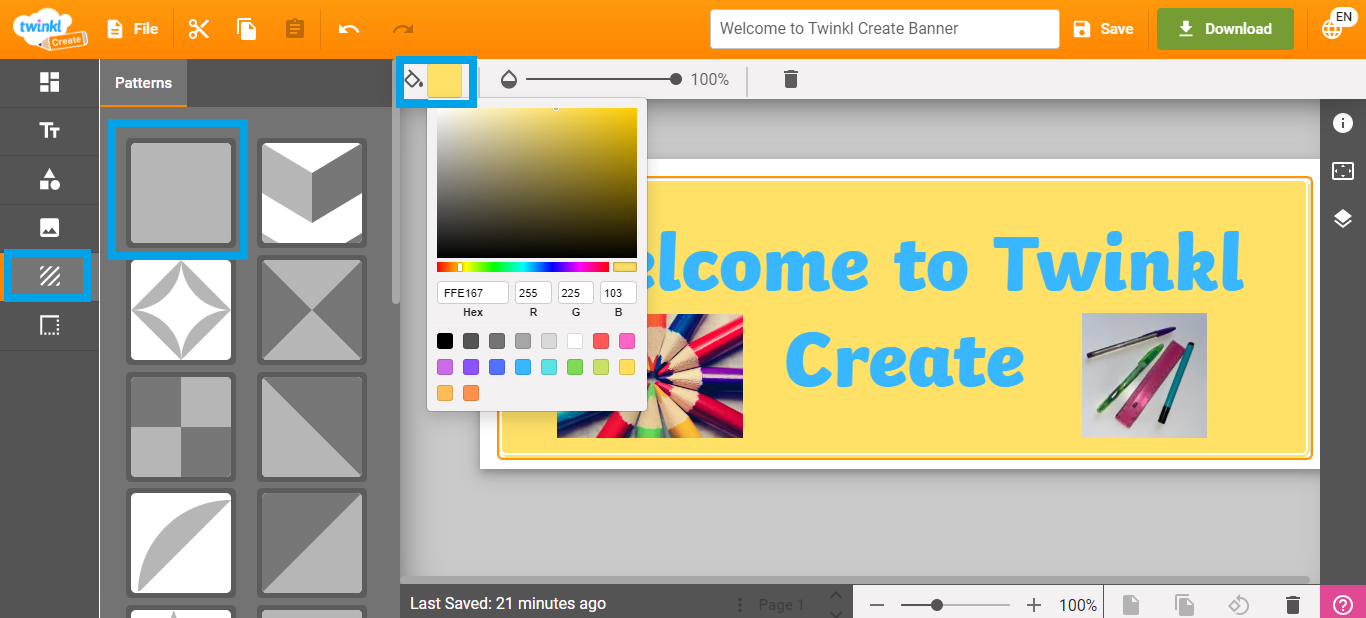Screen dimensions: 1366x618
Task: Open the three-dot menu next to Page 1
Action: click(x=738, y=604)
